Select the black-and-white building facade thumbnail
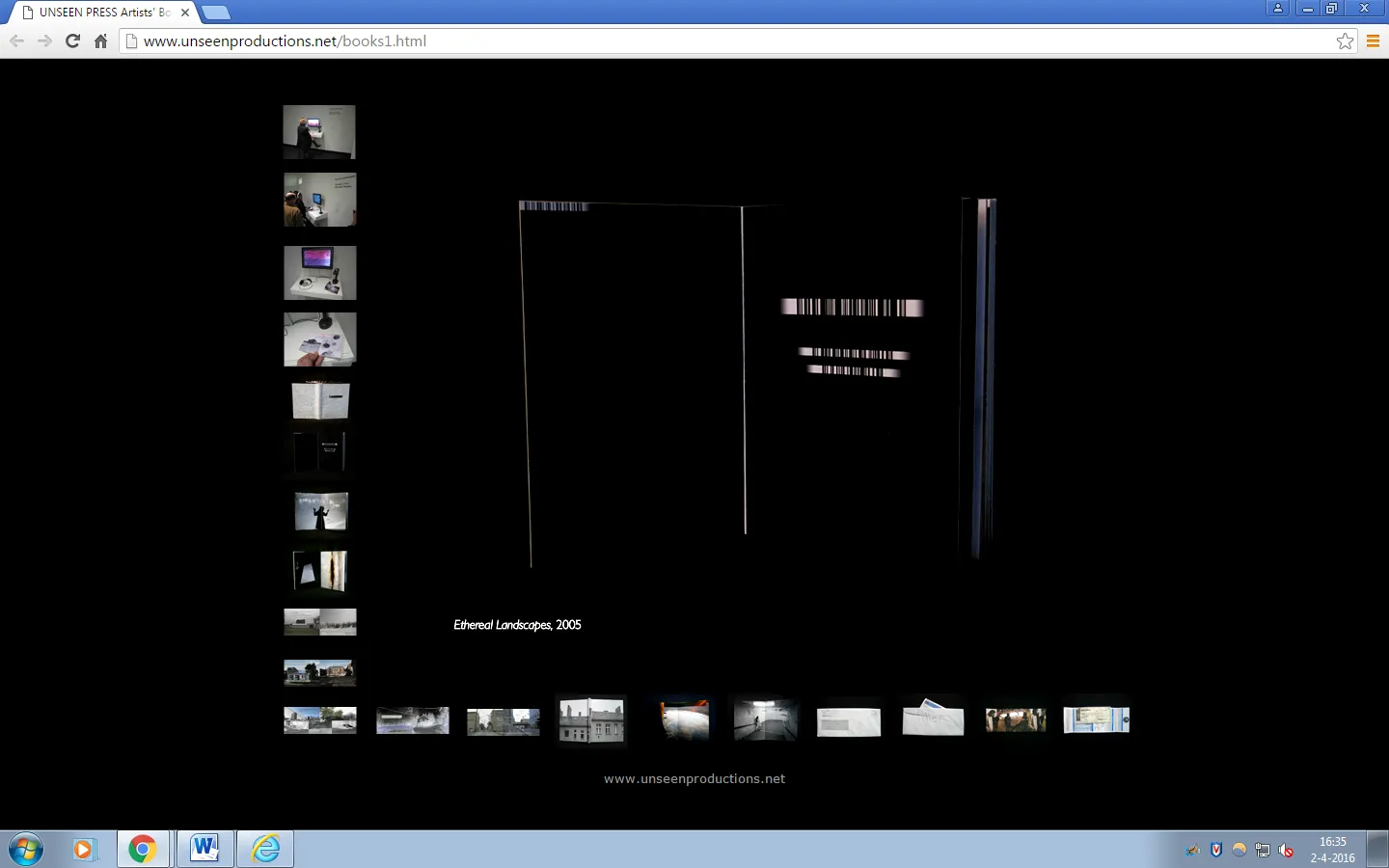 [x=592, y=720]
